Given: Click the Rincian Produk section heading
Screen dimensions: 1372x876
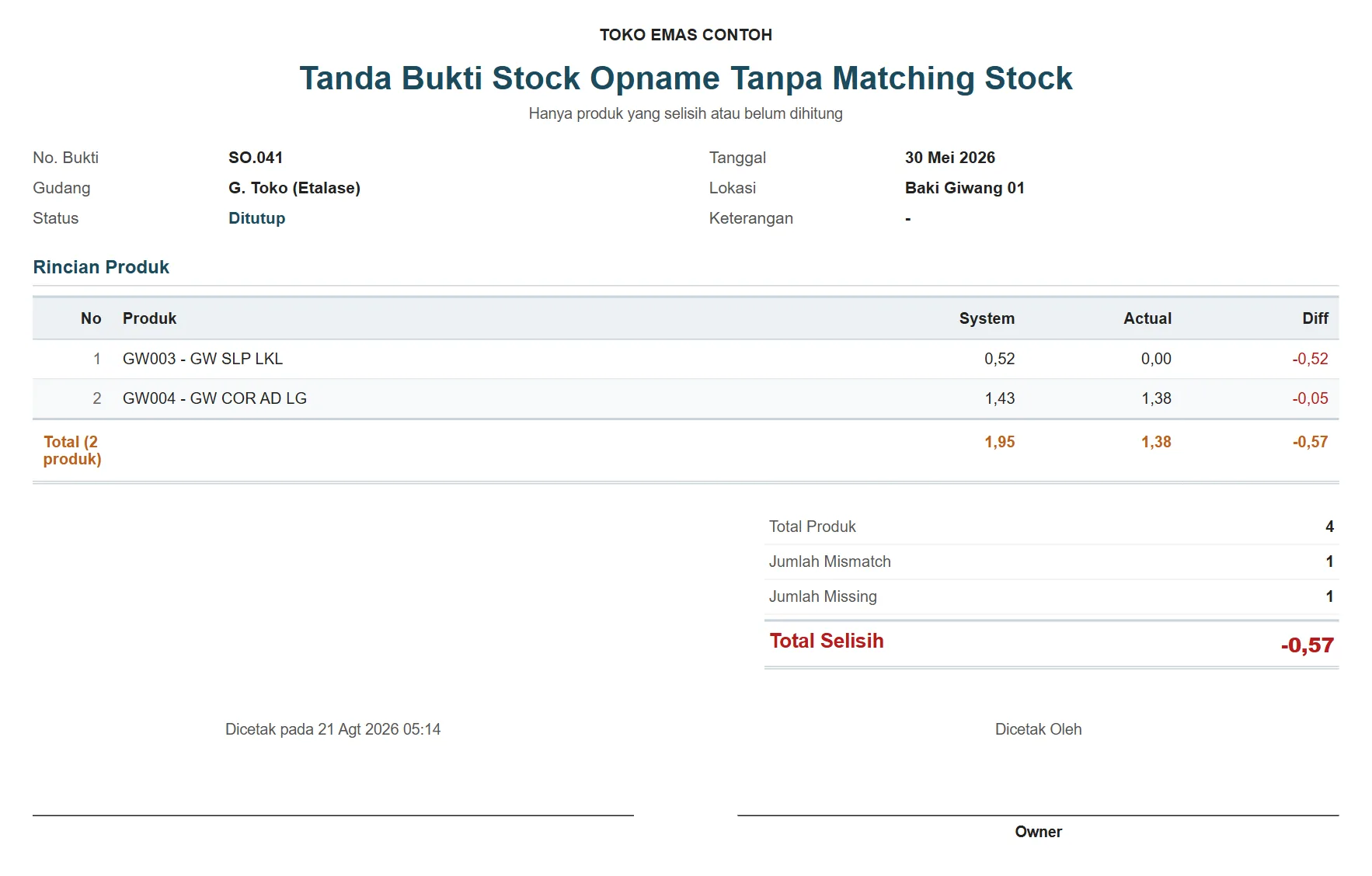Looking at the screenshot, I should (x=101, y=267).
